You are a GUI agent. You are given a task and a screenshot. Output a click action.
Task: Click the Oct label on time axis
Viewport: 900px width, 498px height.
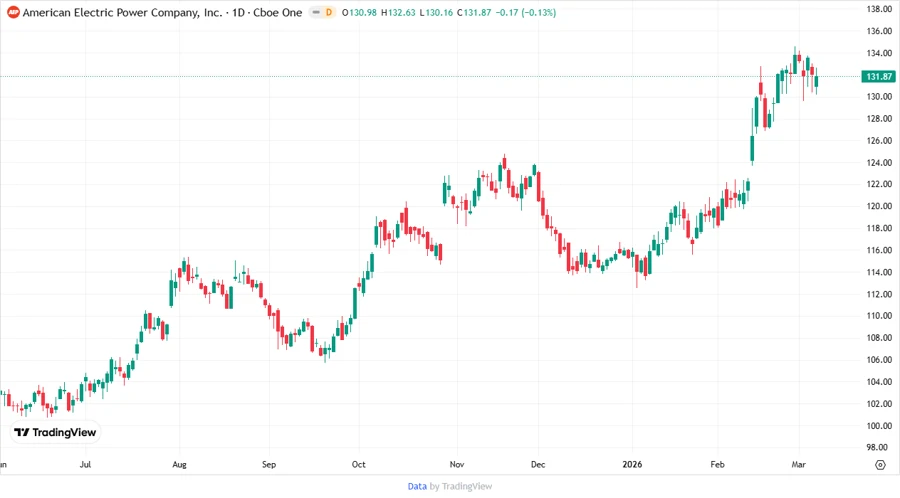pos(359,464)
